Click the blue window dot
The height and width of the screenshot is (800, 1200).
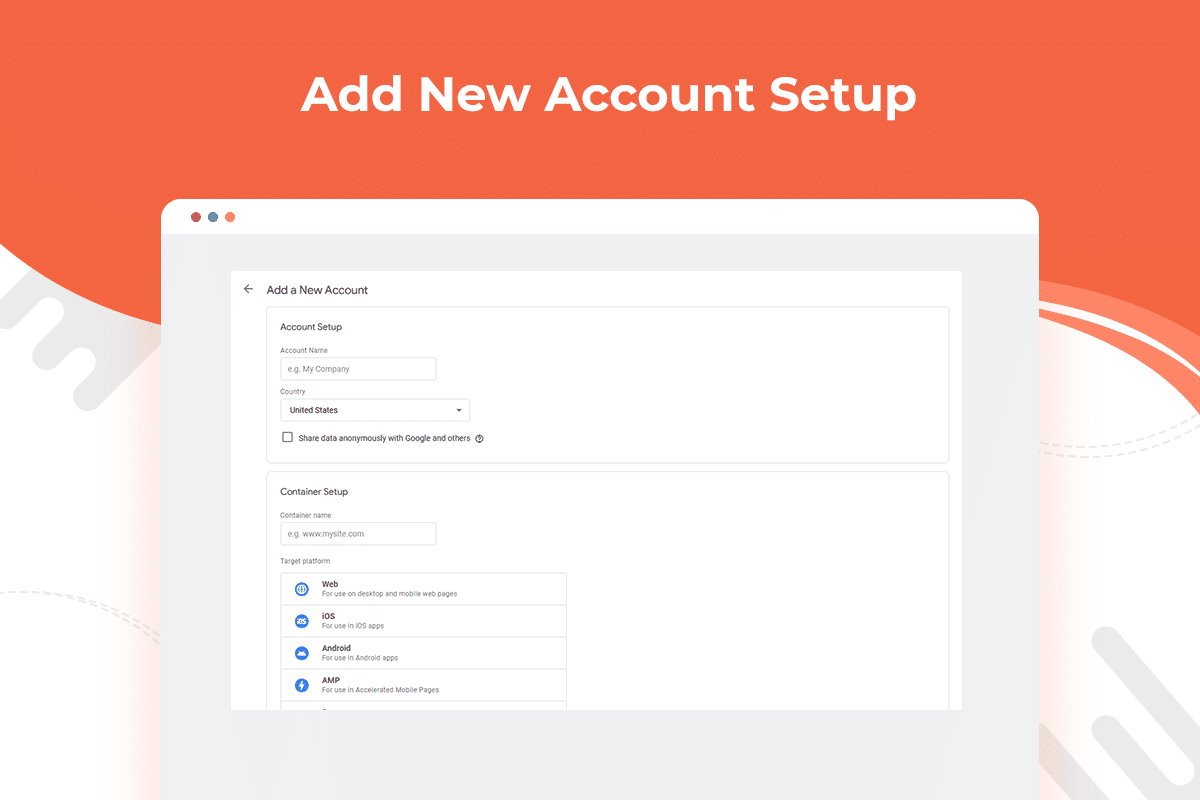[213, 216]
